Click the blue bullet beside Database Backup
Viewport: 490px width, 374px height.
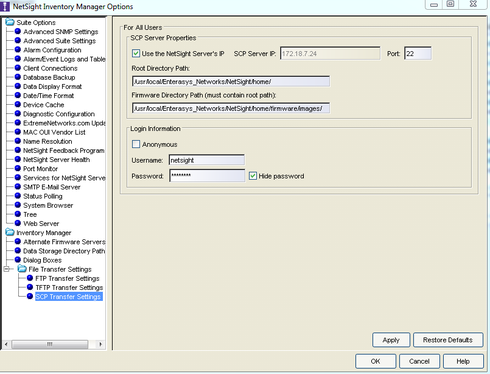click(x=18, y=77)
